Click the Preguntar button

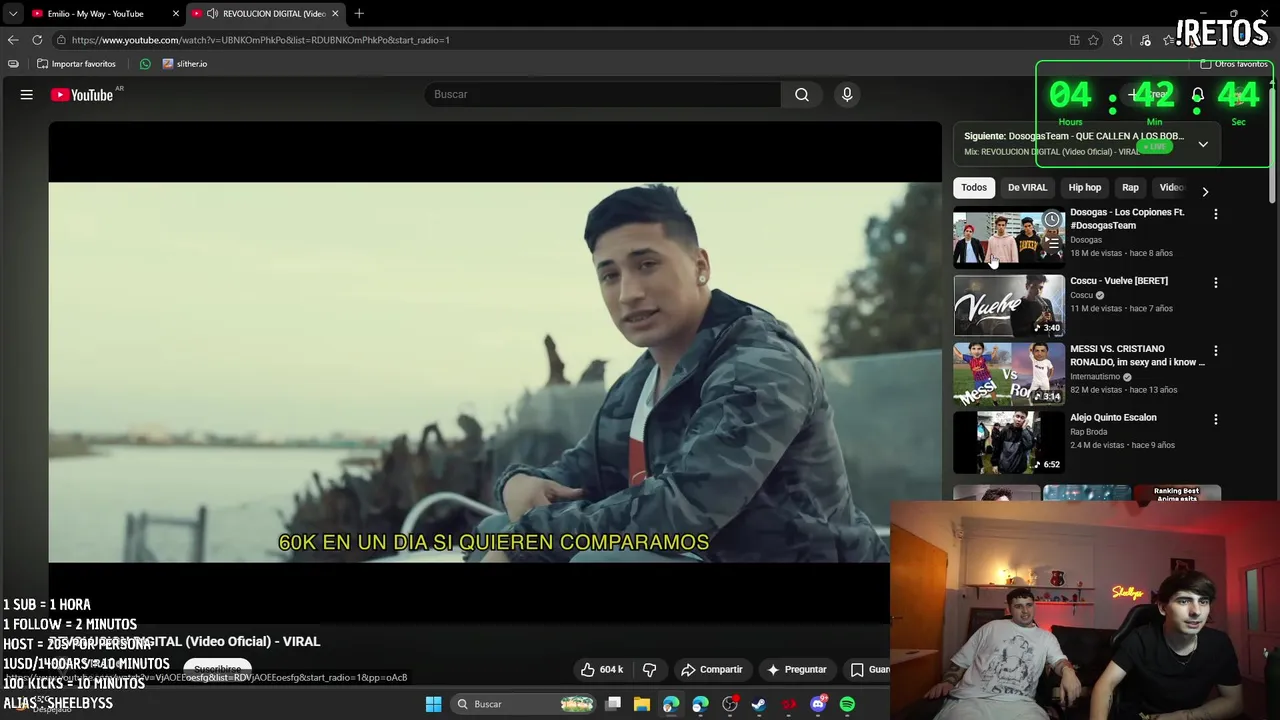797,669
